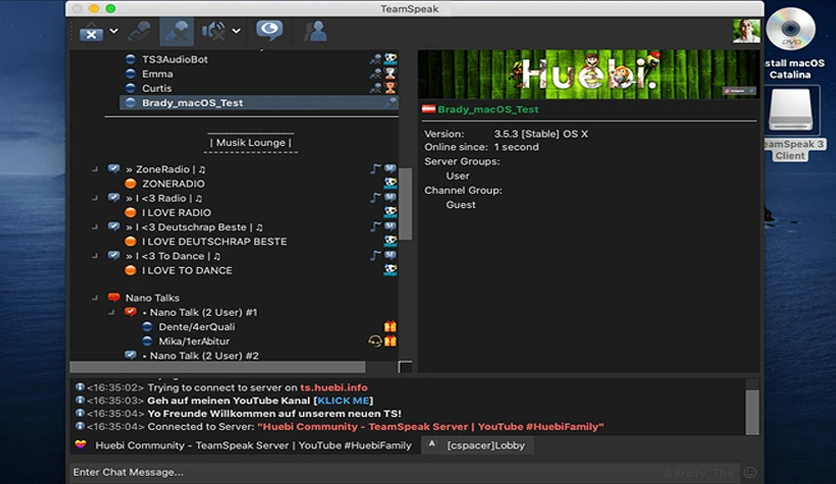Open the emoji picker smiley icon
836x484 pixels.
(750, 472)
